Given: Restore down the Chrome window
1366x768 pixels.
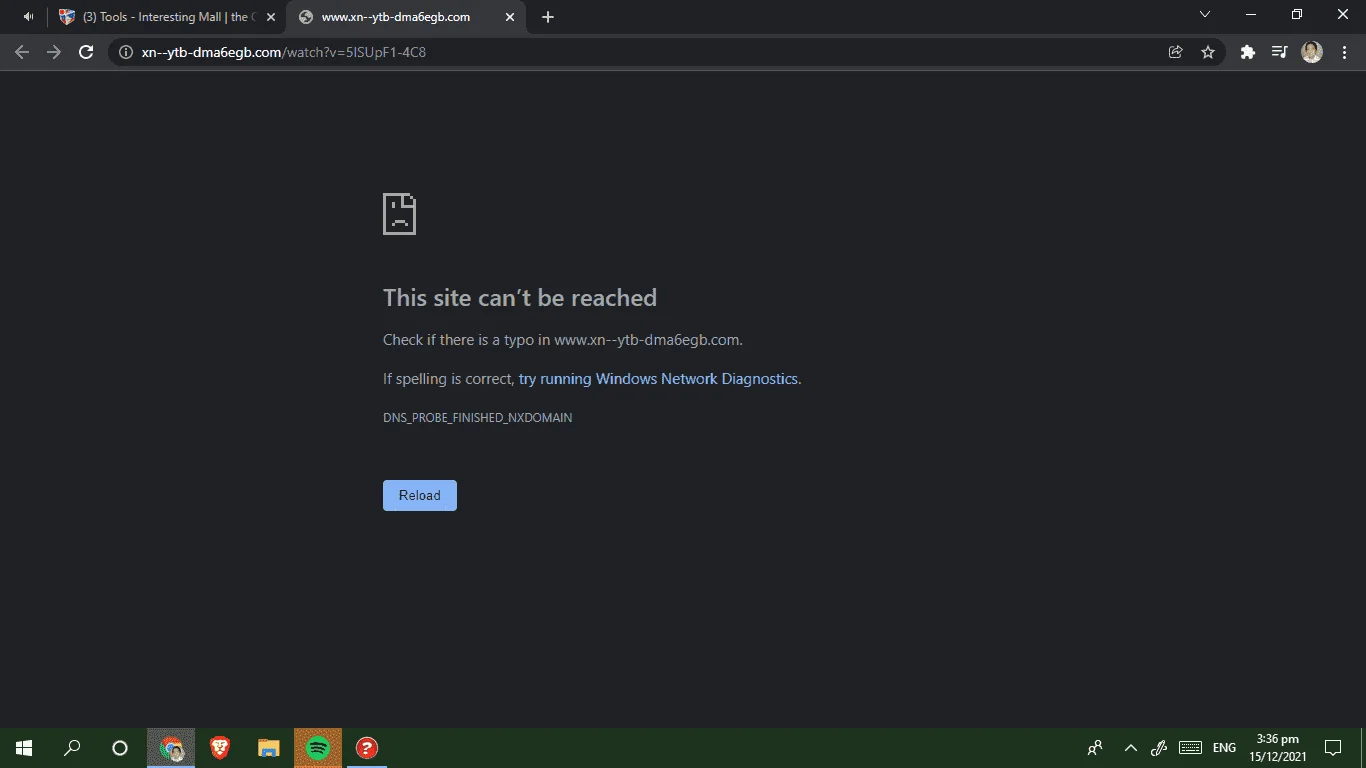Looking at the screenshot, I should tap(1297, 15).
